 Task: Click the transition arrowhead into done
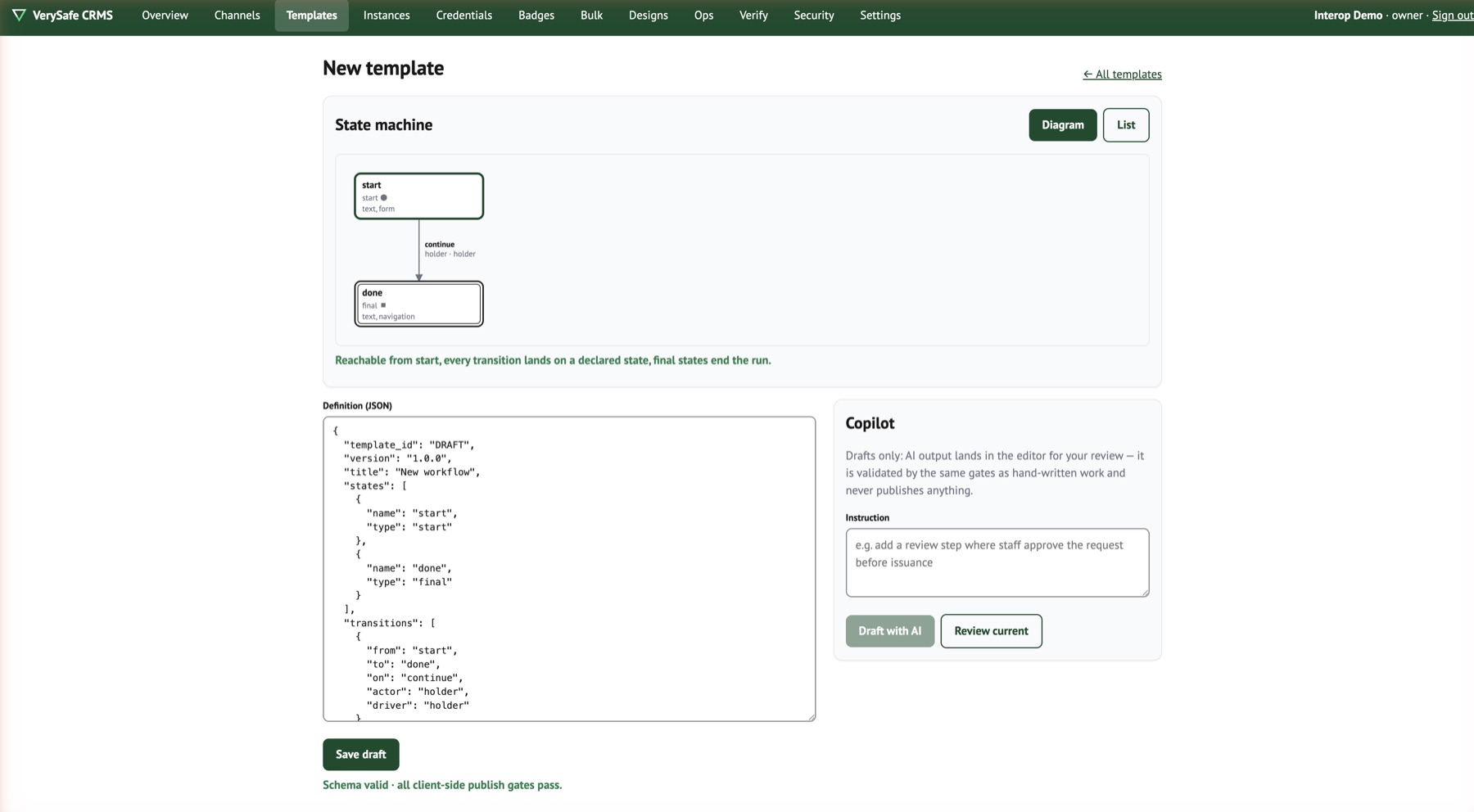418,277
